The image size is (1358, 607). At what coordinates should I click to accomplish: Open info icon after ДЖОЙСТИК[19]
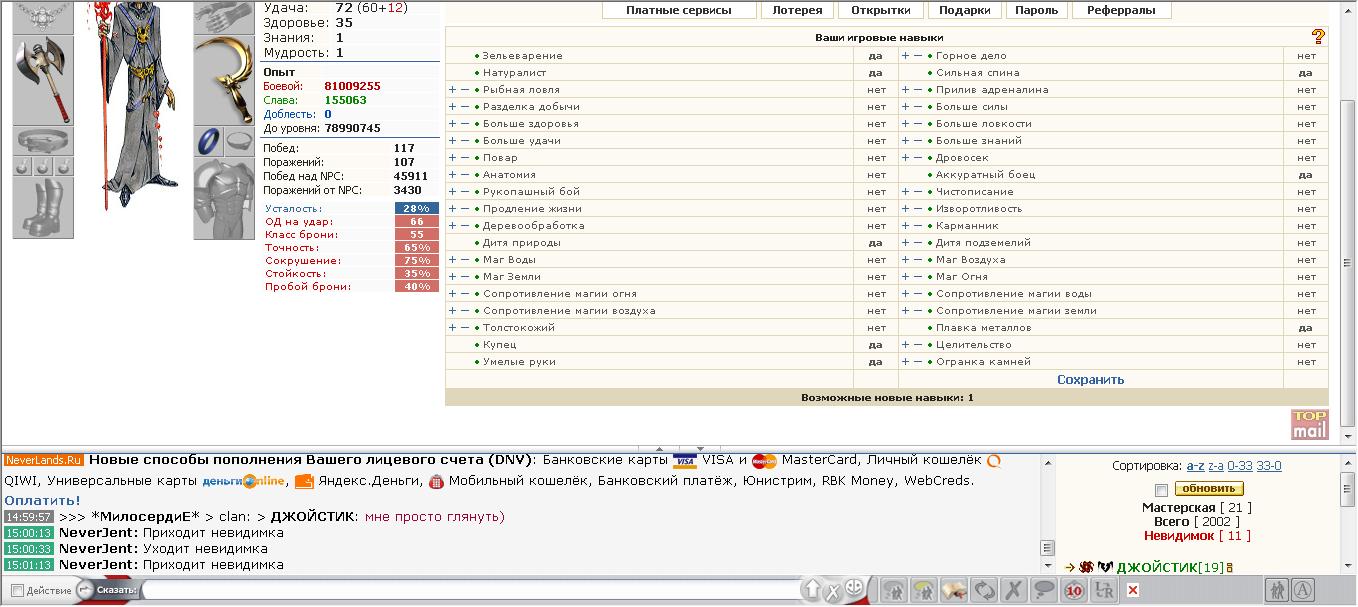coord(1229,568)
